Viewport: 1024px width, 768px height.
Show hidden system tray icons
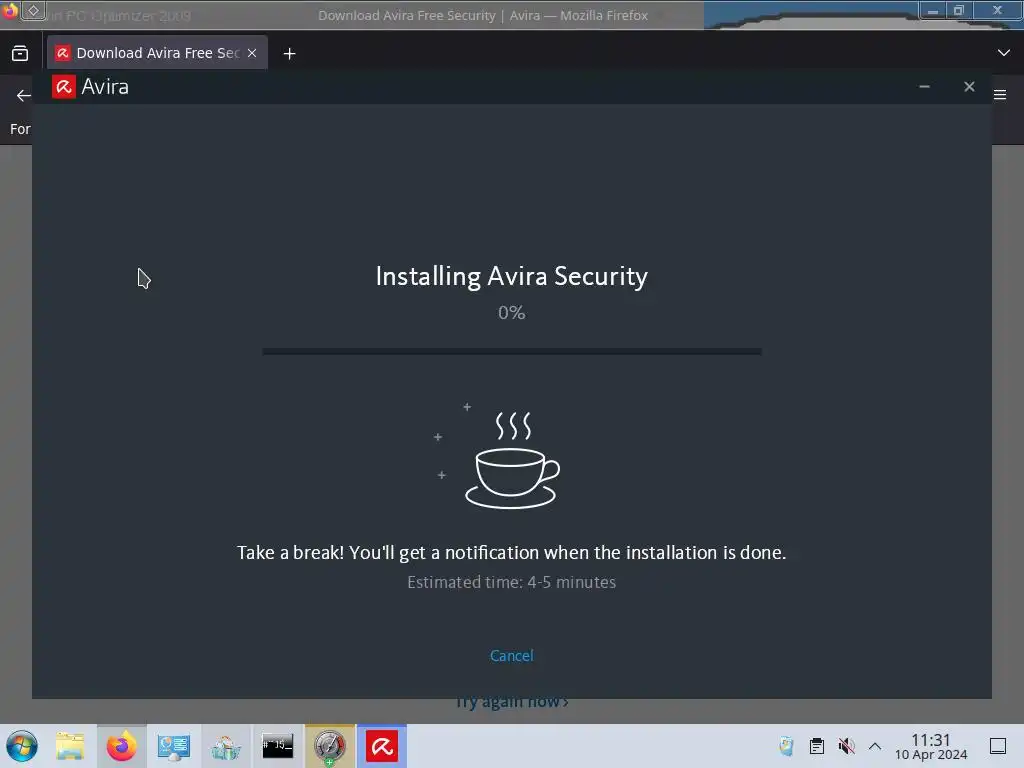[x=875, y=746]
